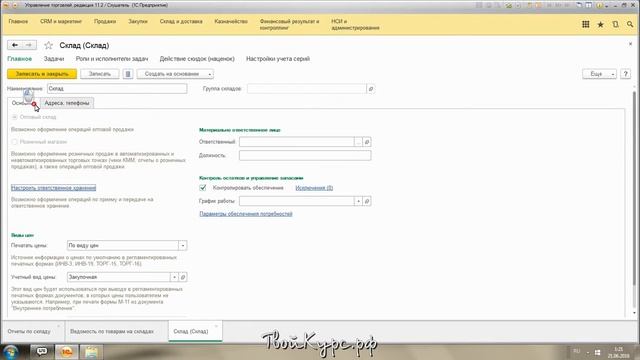Open Казначейство section
The image size is (640, 360).
[x=231, y=21]
